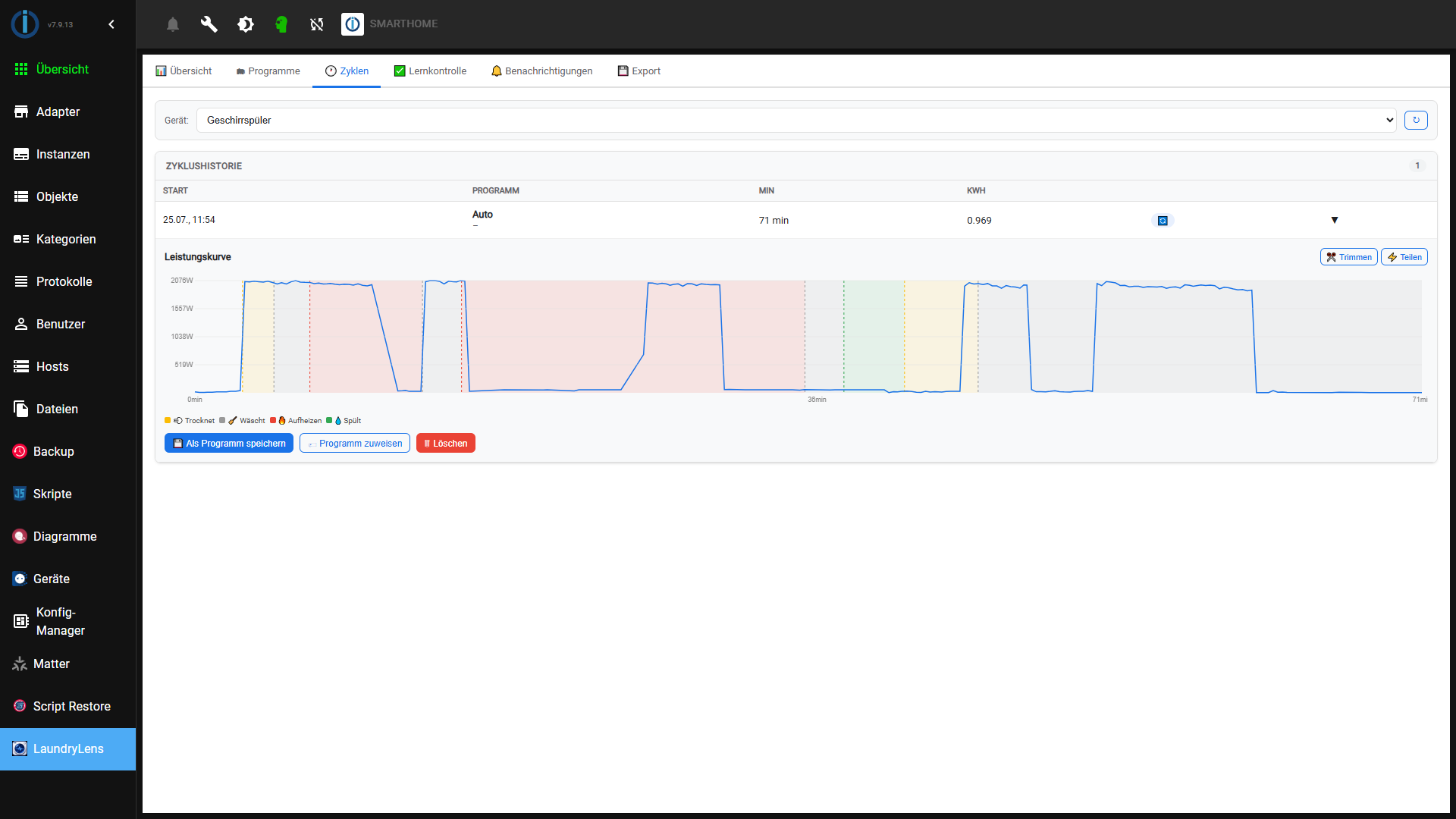Open Skripte in the sidebar
Viewport: 1456px width, 819px height.
[x=67, y=494]
